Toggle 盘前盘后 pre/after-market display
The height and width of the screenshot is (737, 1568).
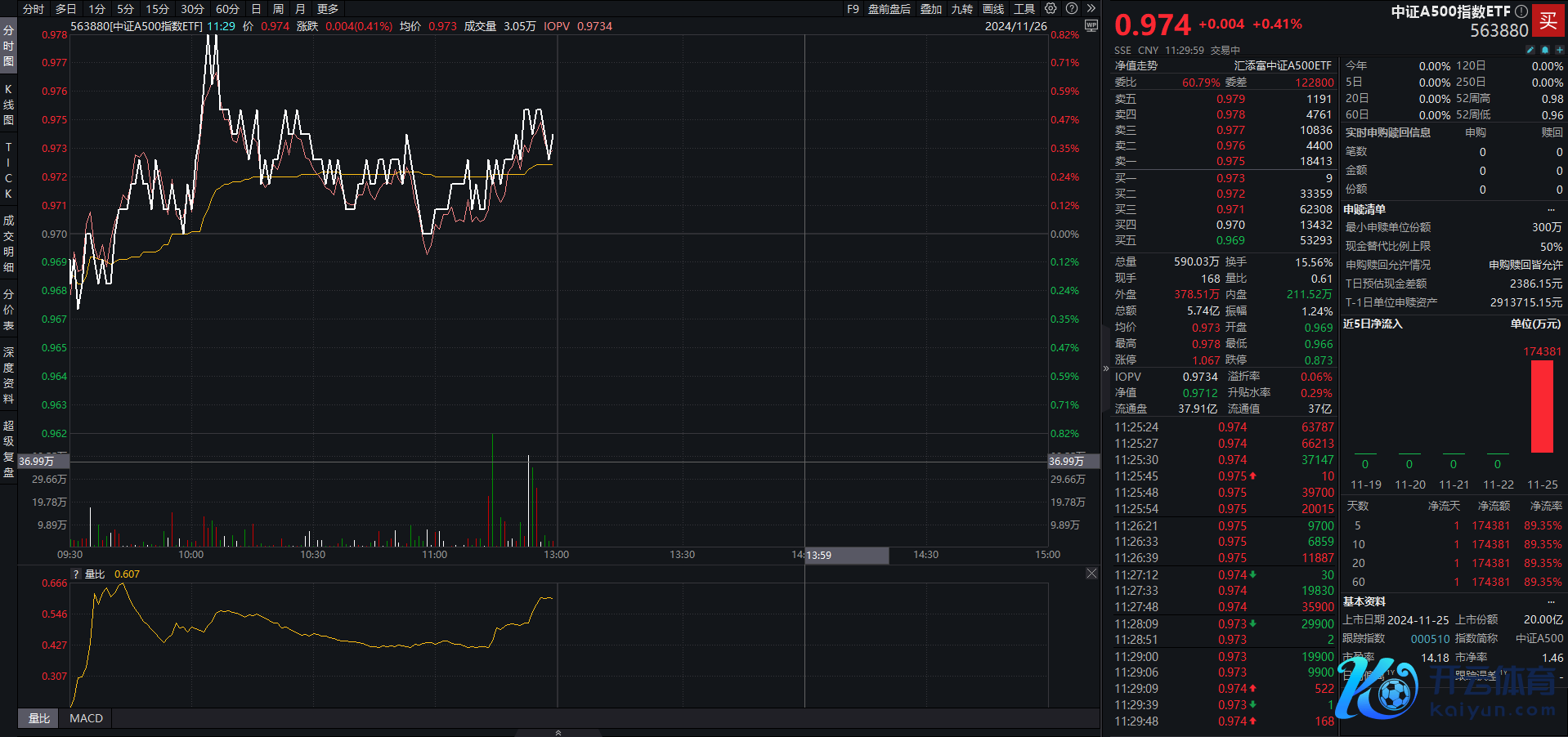[889, 9]
